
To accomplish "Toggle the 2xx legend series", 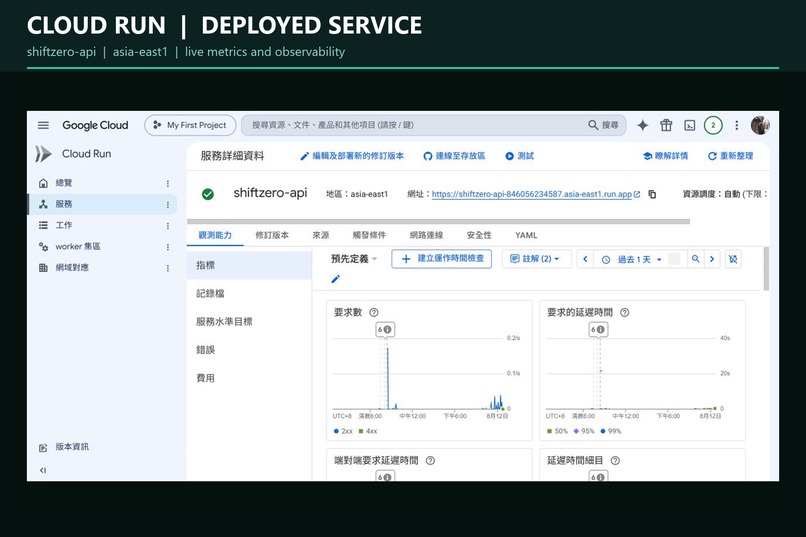I will [x=343, y=431].
